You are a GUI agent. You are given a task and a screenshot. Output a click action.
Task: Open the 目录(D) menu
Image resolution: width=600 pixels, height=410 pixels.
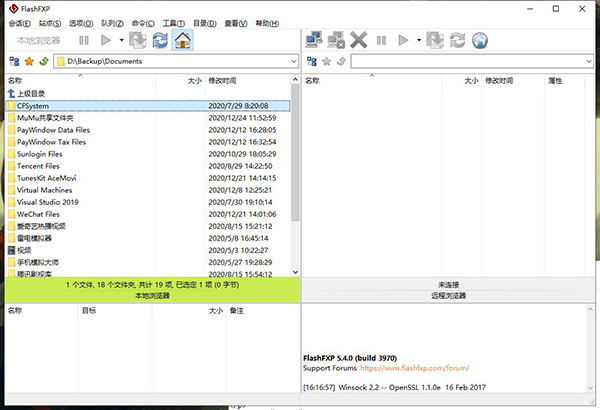tap(205, 23)
